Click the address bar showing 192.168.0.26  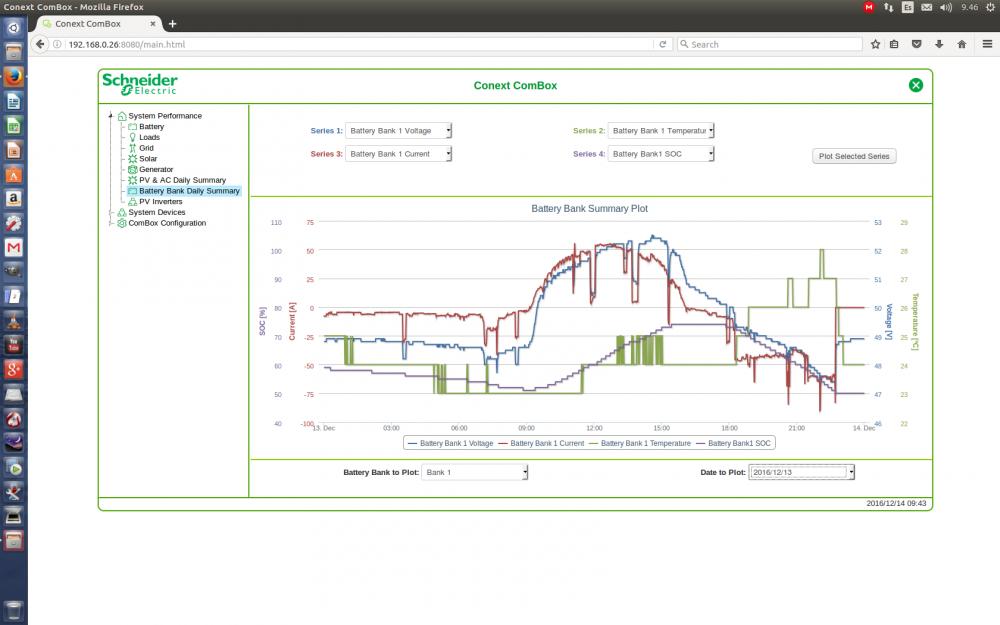(x=357, y=44)
